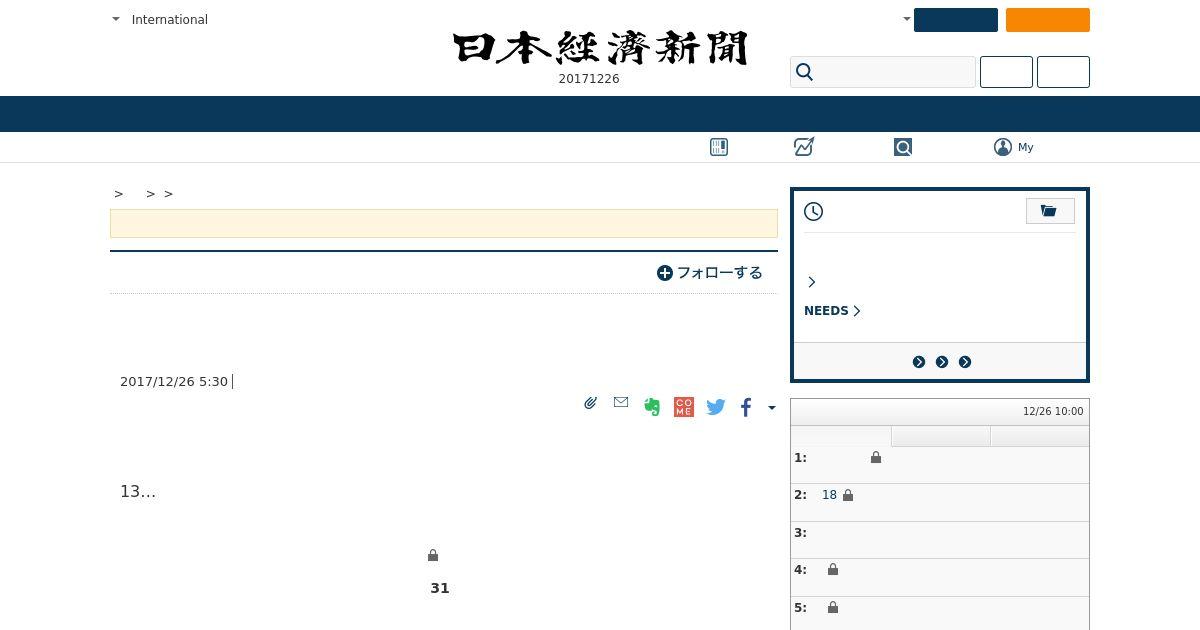Select the second ranking tab
This screenshot has width=1200, height=630.
[x=941, y=436]
